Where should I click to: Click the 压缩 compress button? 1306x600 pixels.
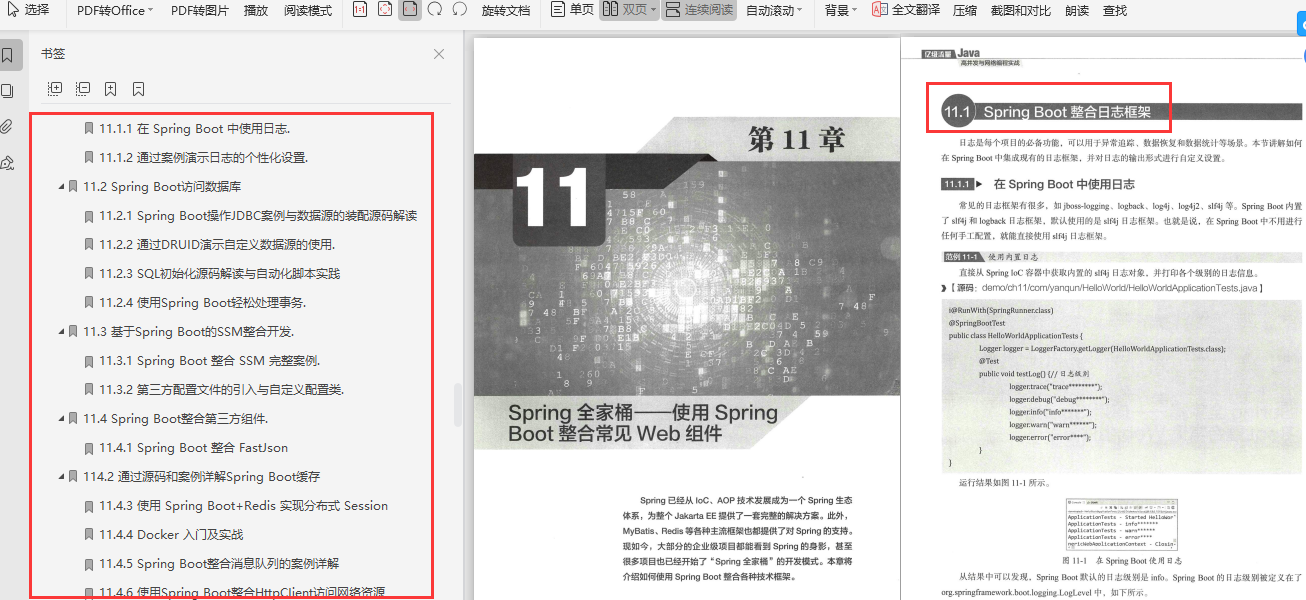[965, 10]
